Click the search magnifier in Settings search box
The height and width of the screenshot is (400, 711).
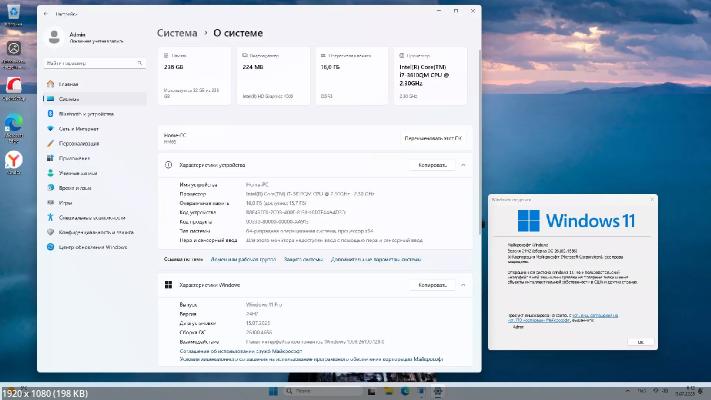point(140,63)
